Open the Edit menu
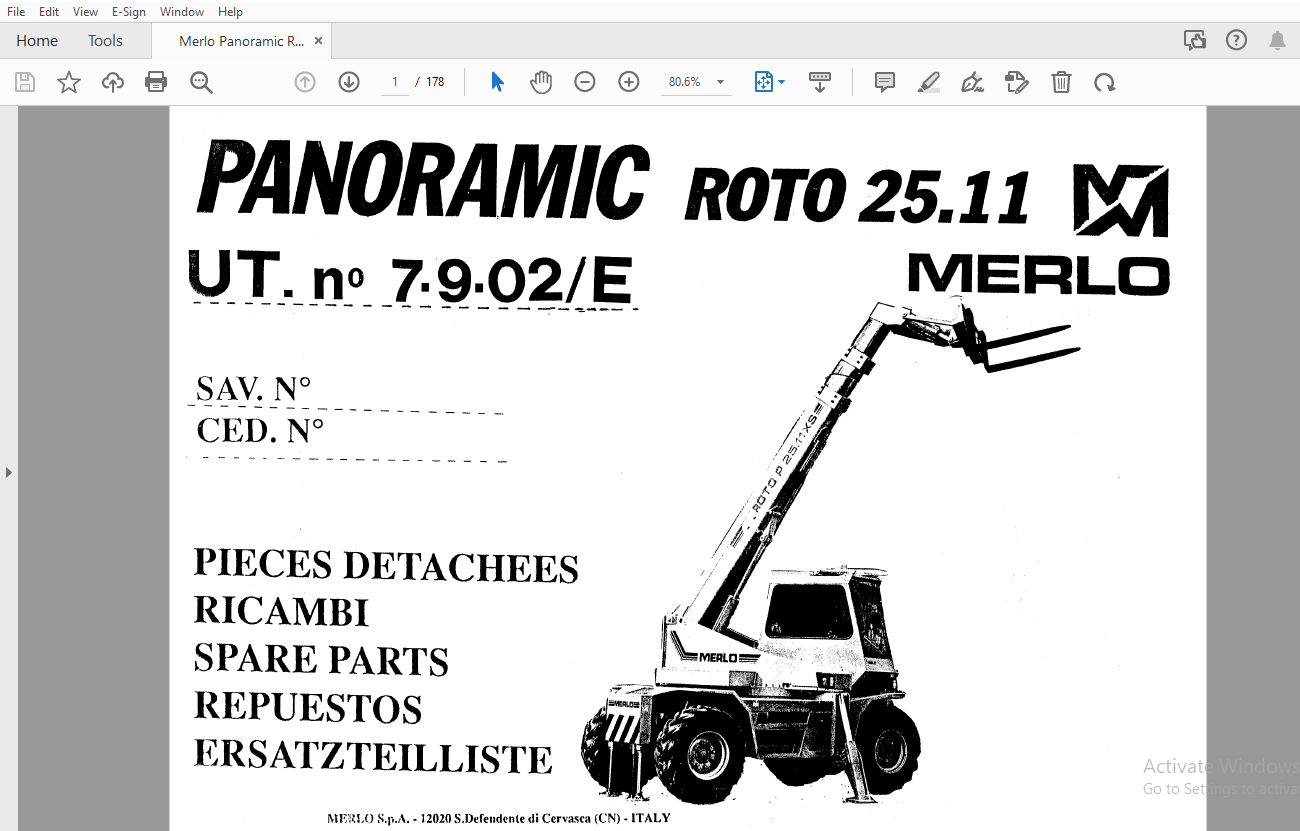This screenshot has height=831, width=1300. 49,12
